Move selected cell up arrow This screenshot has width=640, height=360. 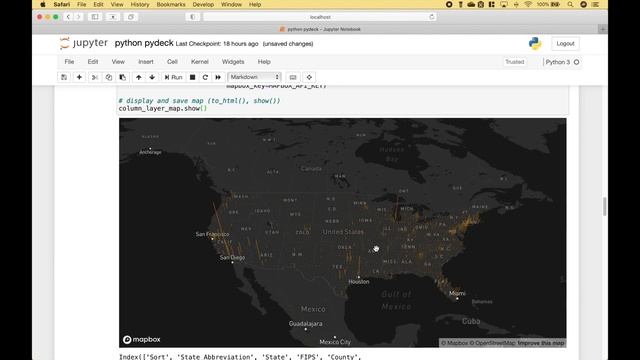[x=139, y=77]
